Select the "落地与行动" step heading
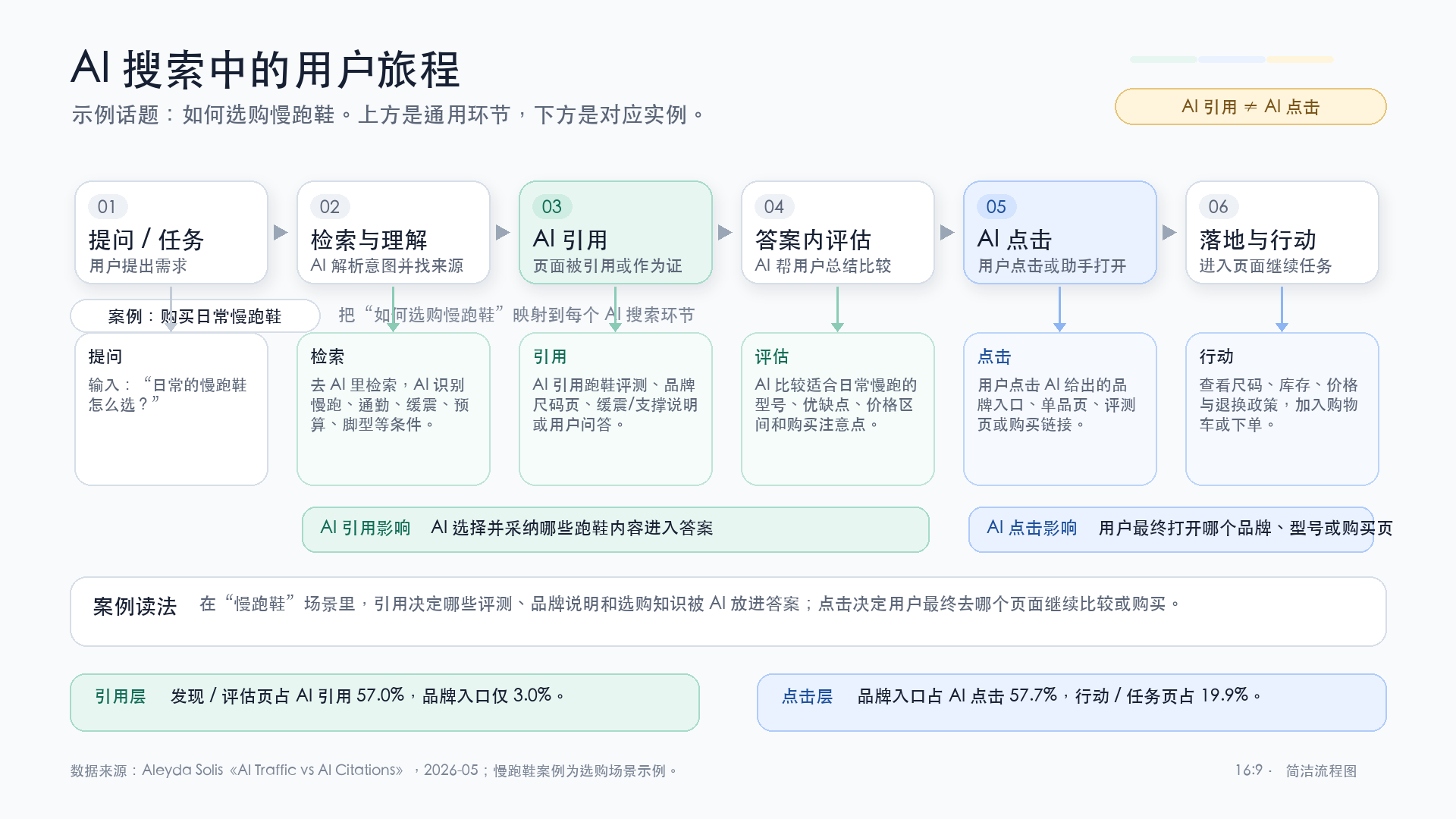This screenshot has height=819, width=1456. pos(1258,240)
